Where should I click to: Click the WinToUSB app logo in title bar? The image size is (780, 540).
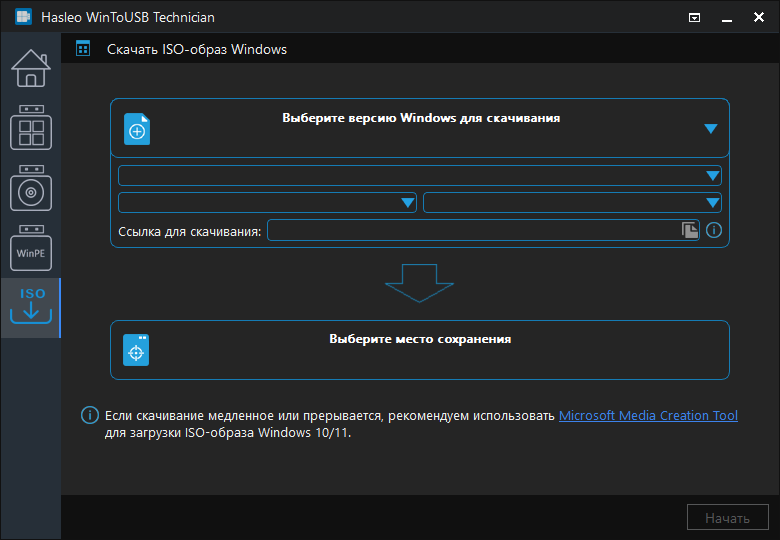click(x=23, y=16)
